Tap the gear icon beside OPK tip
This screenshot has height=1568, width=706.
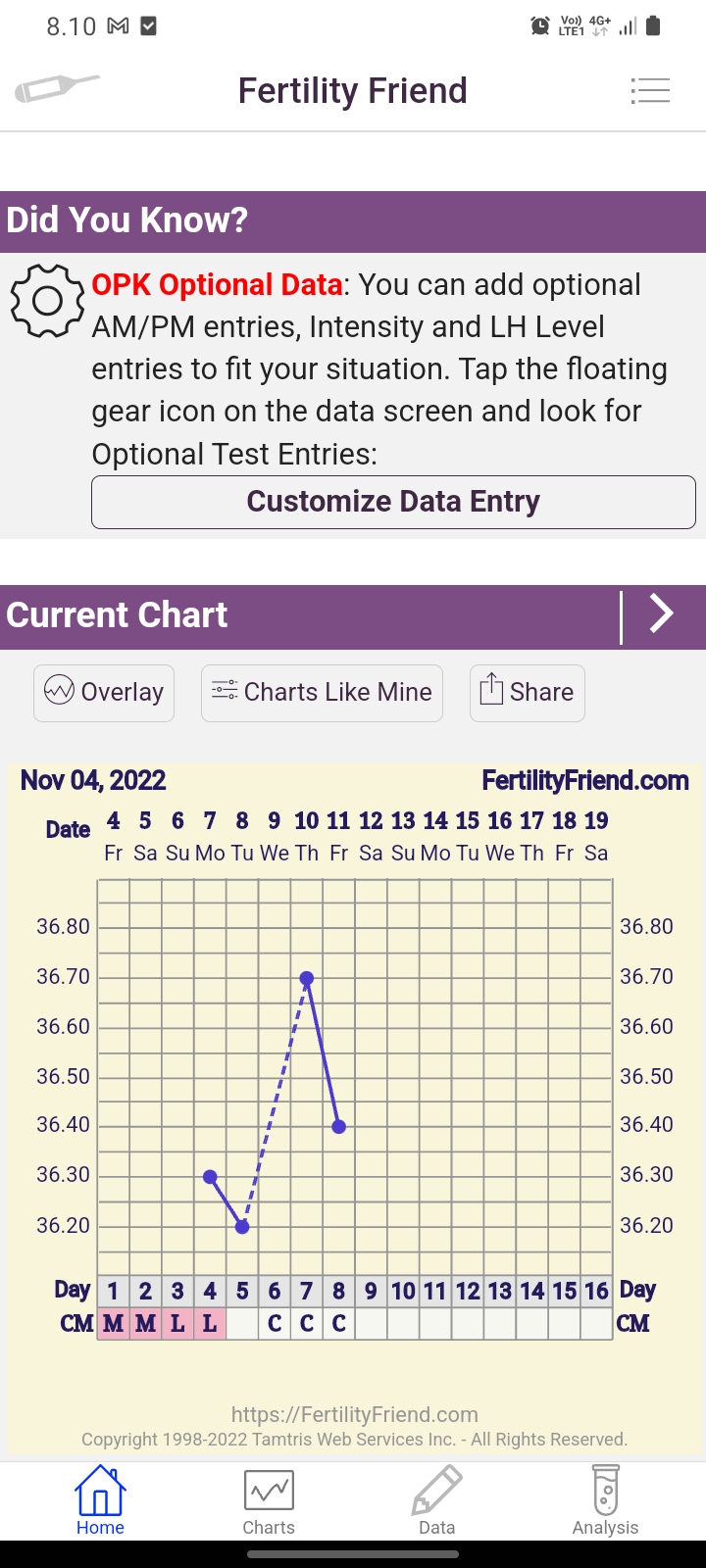(x=47, y=301)
